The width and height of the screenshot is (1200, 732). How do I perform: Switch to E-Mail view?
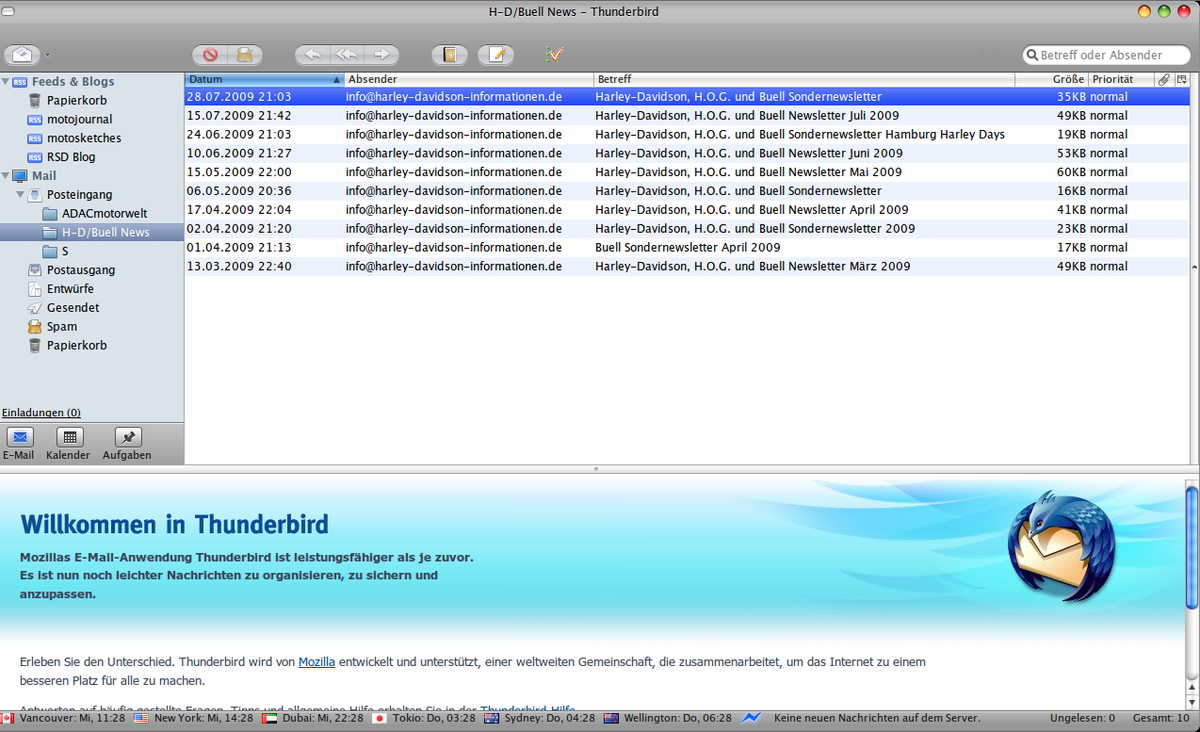[19, 438]
